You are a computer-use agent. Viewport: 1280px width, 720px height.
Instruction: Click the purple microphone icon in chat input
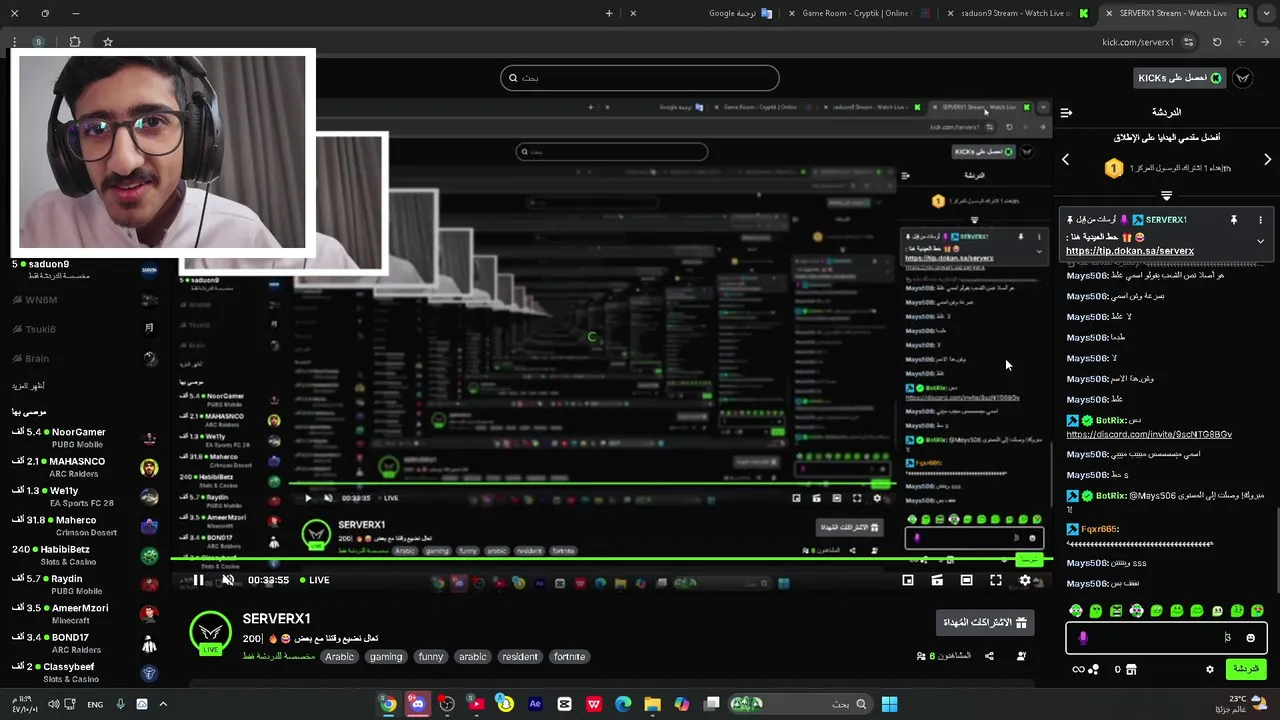[1083, 638]
